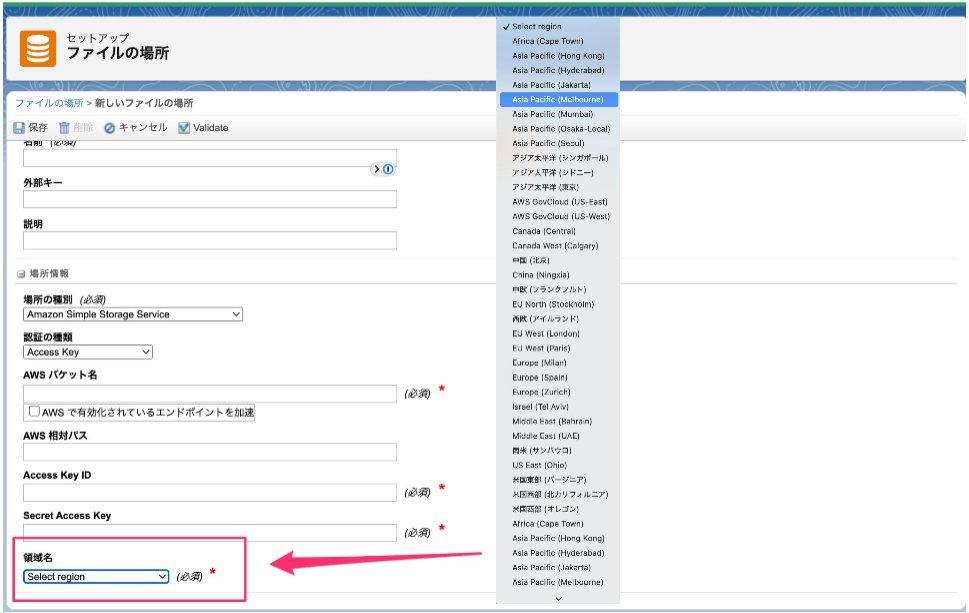969x613 pixels.
Task: Select the highlighted Asia Pacific (Melbourne) option
Action: tap(559, 99)
